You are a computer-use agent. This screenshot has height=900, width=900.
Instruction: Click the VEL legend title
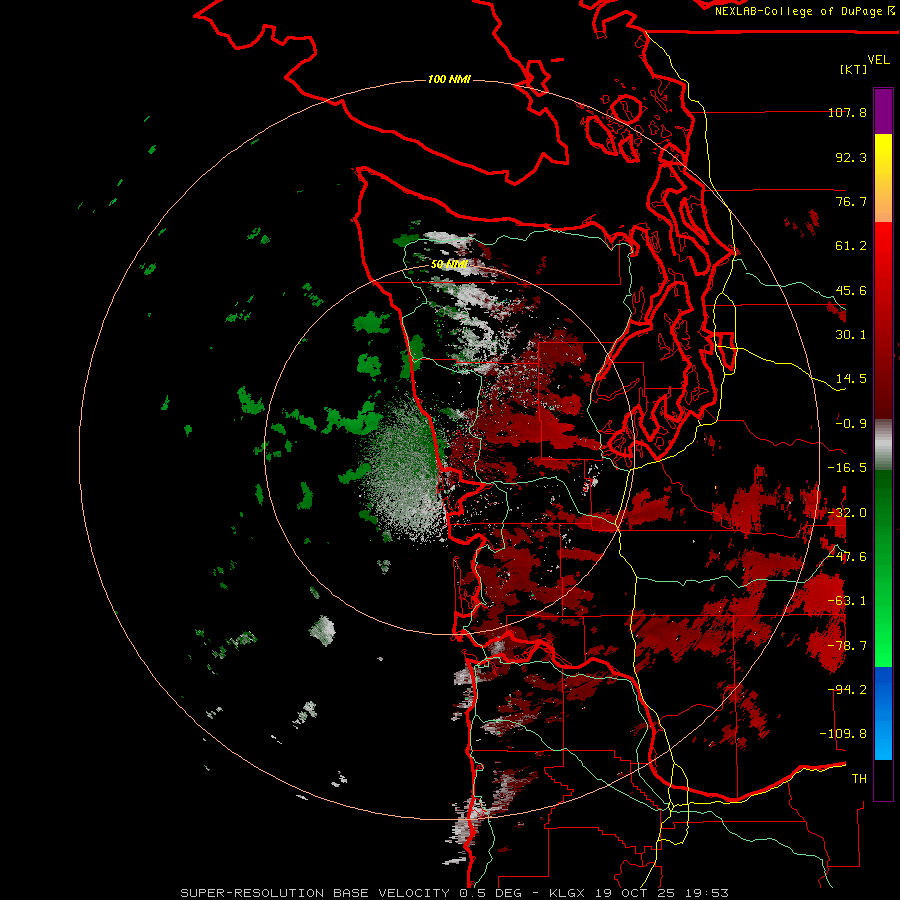(878, 60)
